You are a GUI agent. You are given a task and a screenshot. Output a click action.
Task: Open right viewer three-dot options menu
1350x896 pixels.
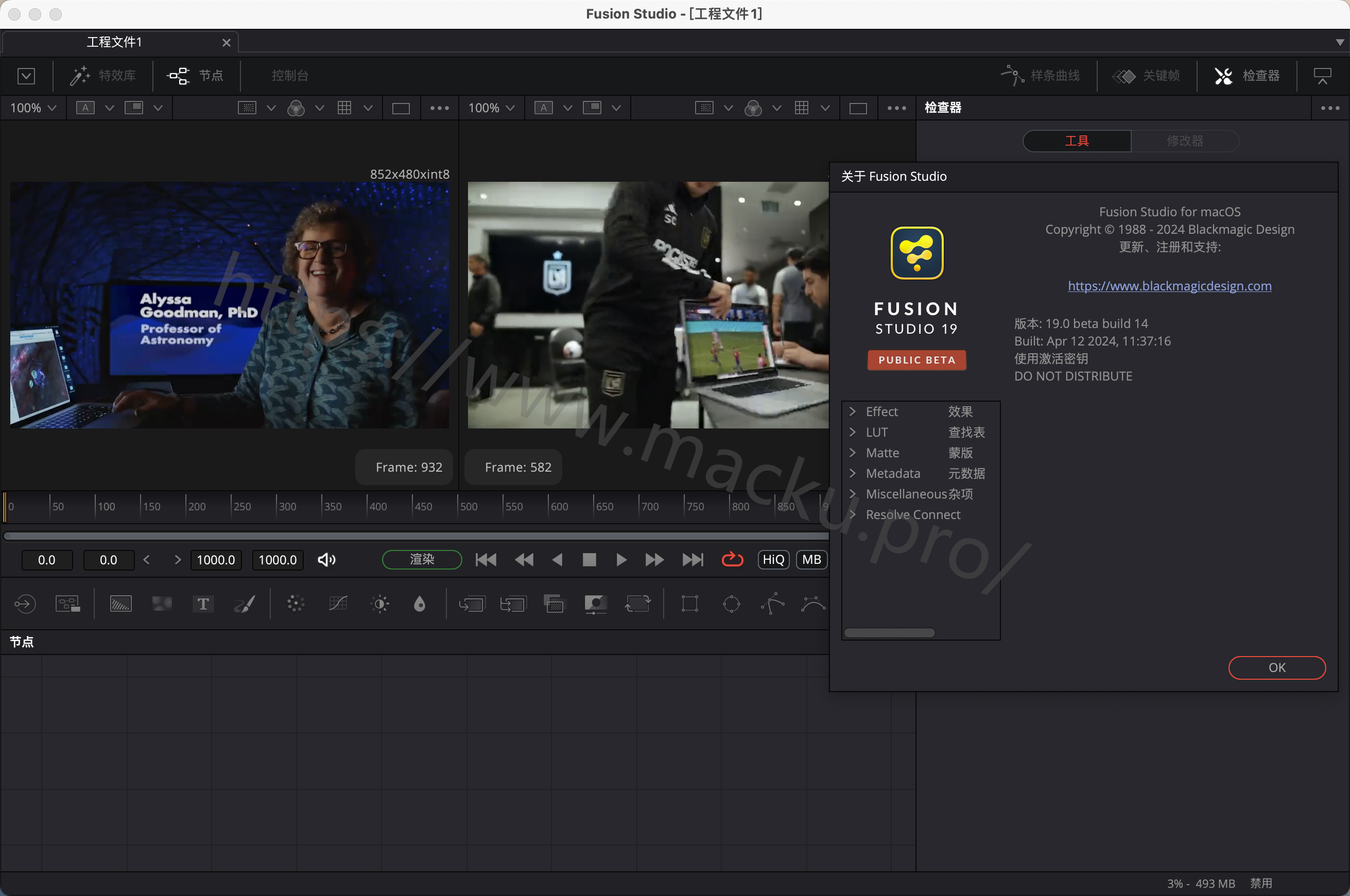click(x=897, y=108)
